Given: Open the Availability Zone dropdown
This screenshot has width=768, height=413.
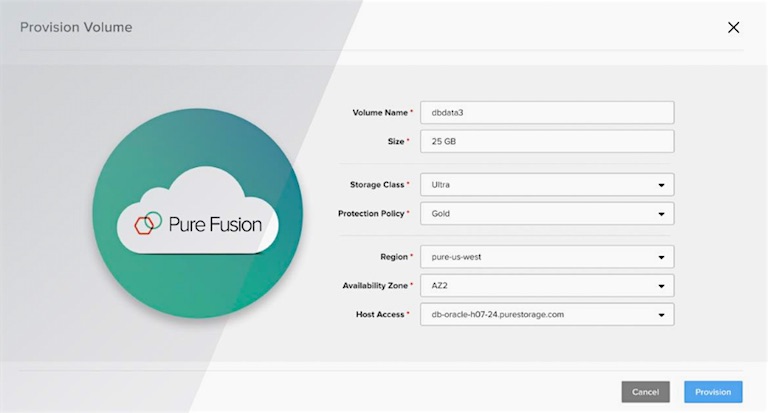Looking at the screenshot, I should tap(547, 286).
